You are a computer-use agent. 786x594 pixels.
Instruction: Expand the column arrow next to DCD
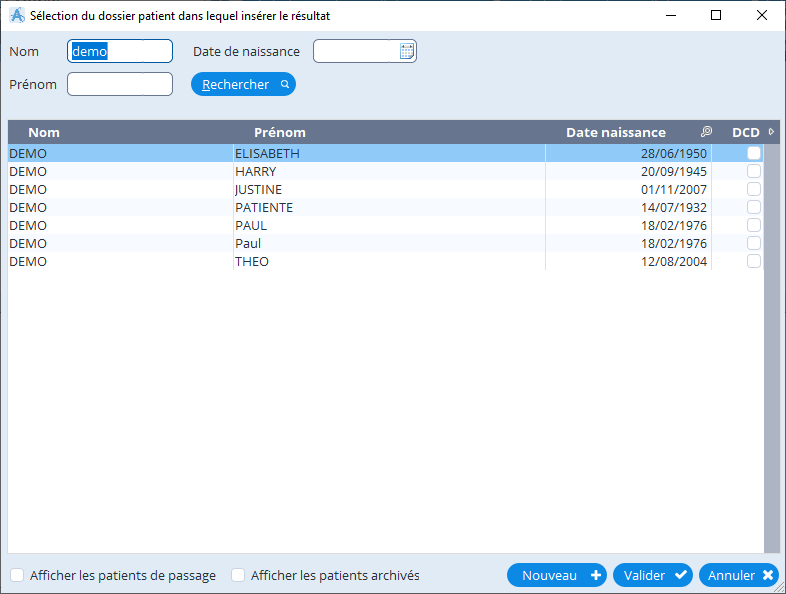point(771,132)
